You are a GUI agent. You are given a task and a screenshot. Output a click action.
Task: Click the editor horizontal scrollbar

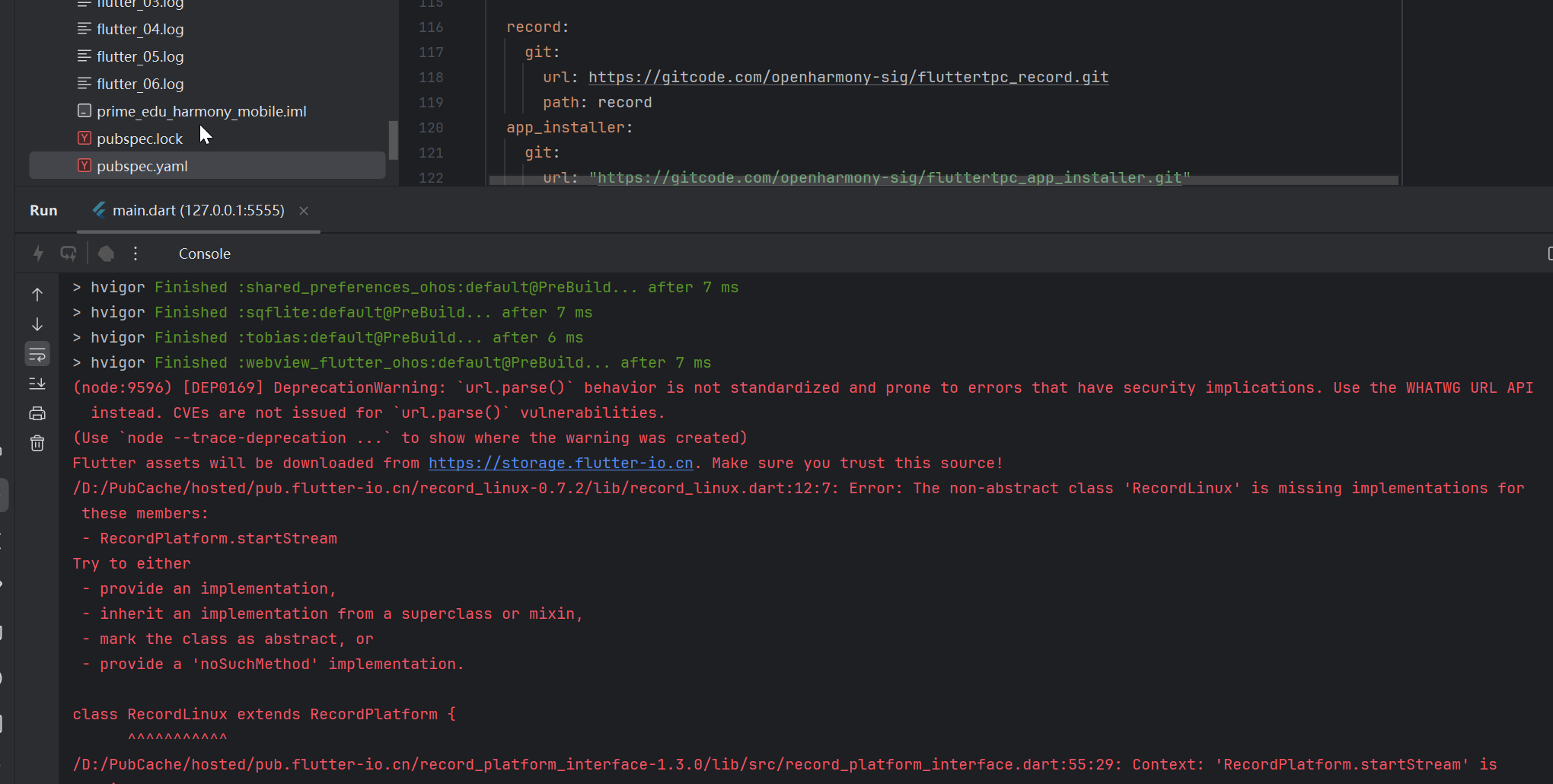click(x=942, y=180)
